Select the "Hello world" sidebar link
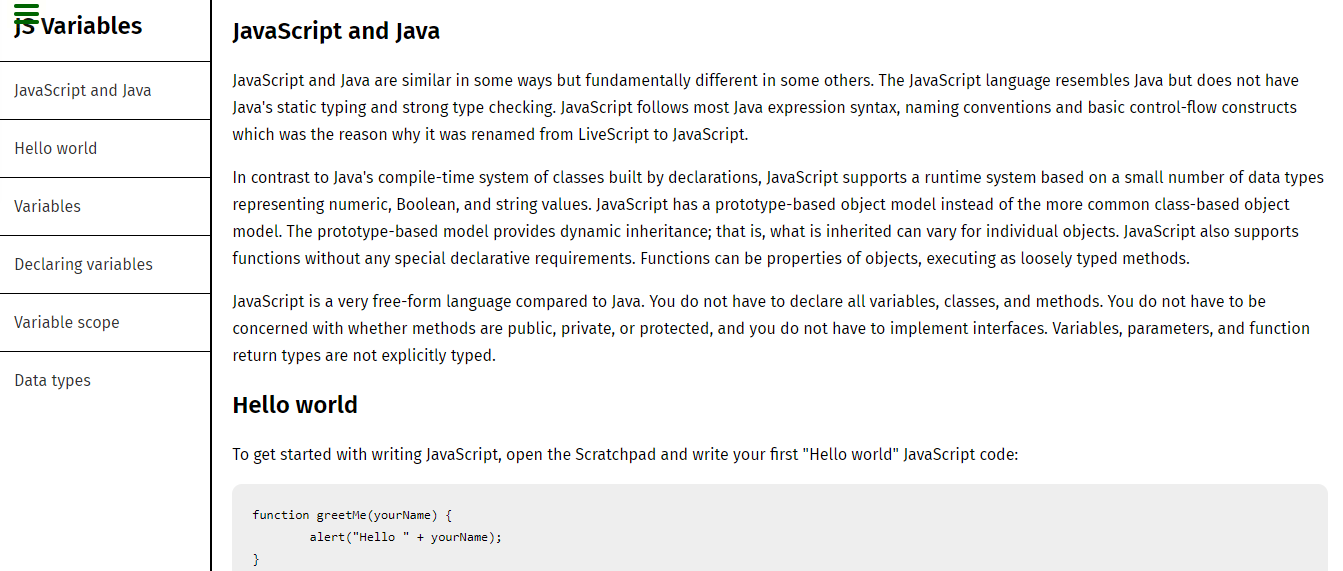The width and height of the screenshot is (1343, 571). tap(56, 149)
